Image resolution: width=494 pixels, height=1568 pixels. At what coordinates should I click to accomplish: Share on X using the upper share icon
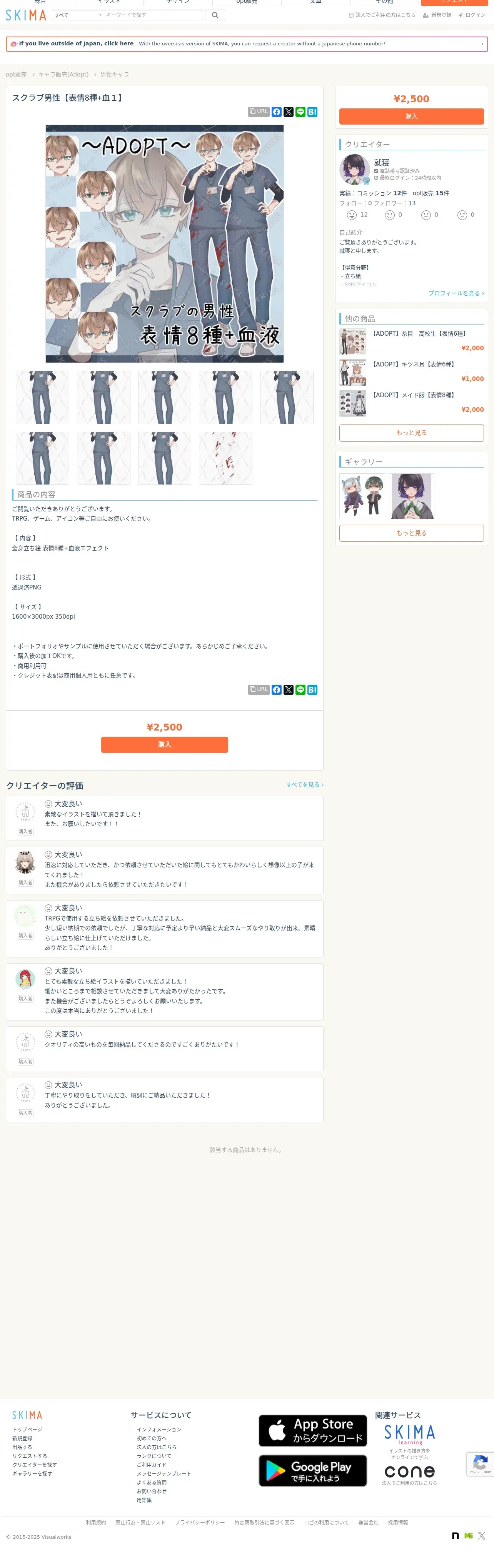(x=289, y=112)
